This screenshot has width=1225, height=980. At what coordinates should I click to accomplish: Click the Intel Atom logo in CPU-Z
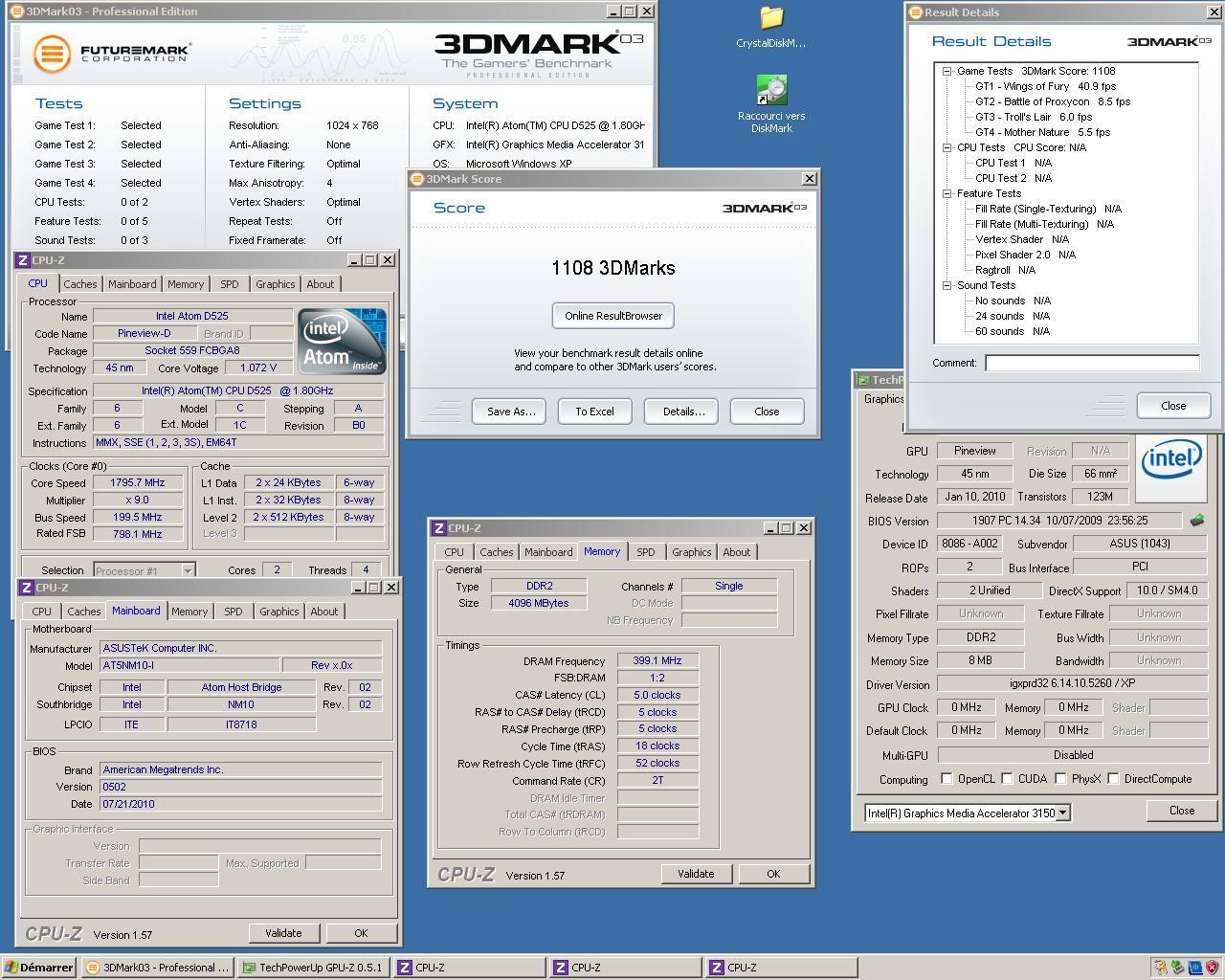pos(342,342)
